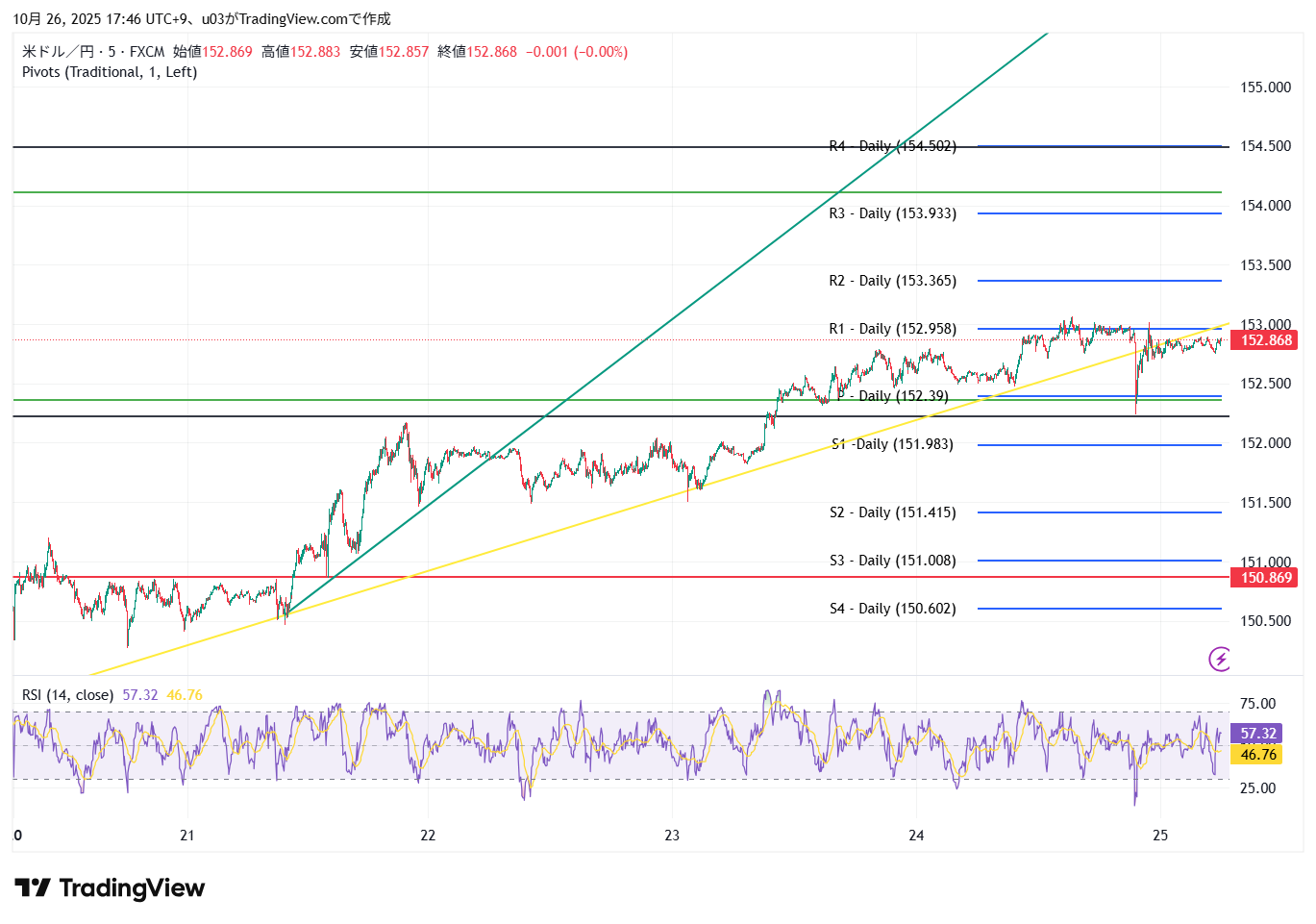This screenshot has height=924, width=1316.
Task: Click the S4 - Daily (150.602) pivot label
Action: click(x=892, y=609)
